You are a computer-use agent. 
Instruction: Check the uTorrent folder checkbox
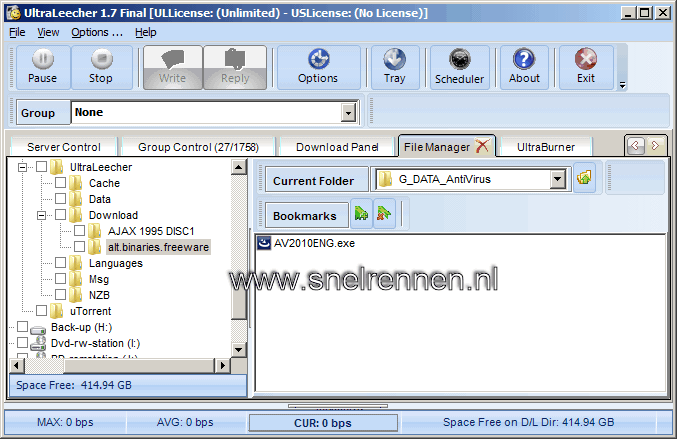(x=41, y=310)
